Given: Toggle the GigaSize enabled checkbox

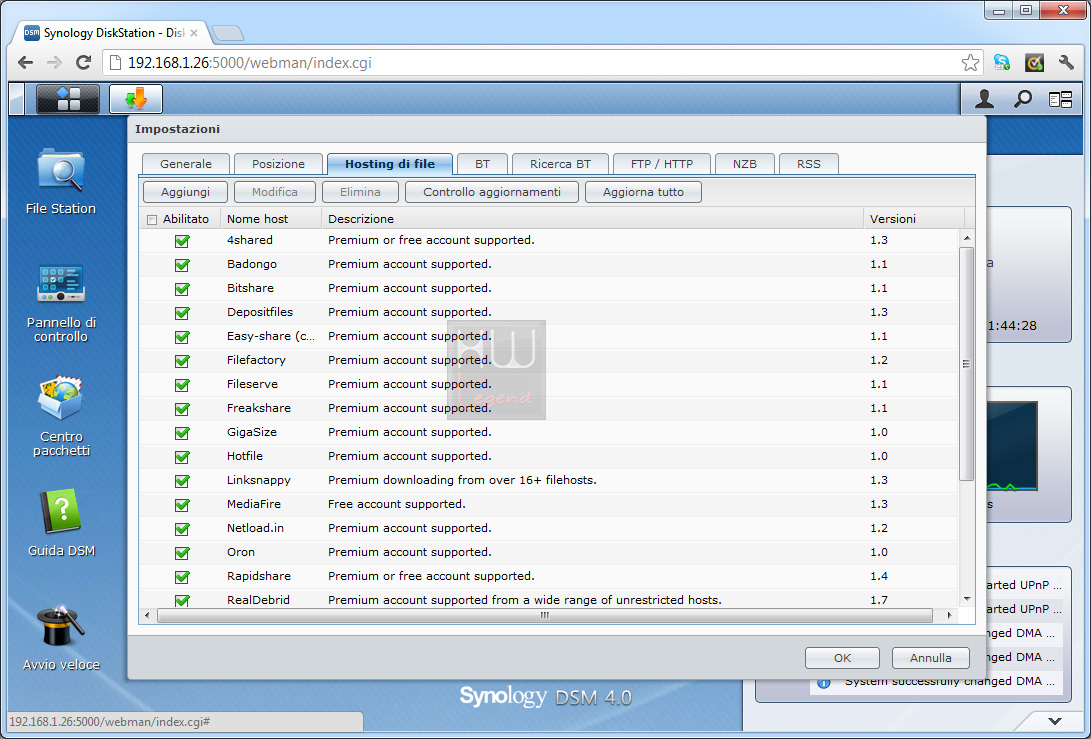Looking at the screenshot, I should pyautogui.click(x=182, y=433).
